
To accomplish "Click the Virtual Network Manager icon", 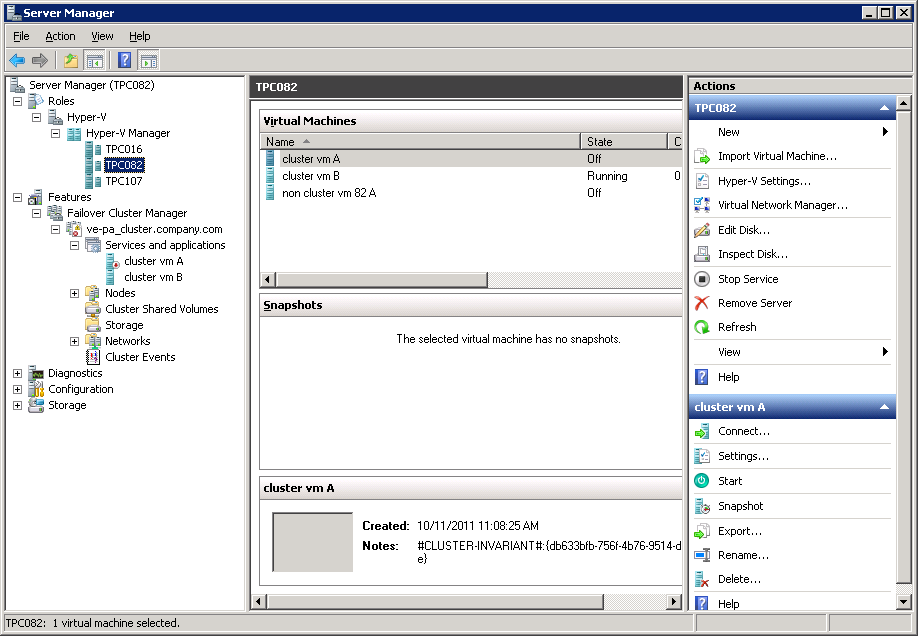I will (x=702, y=205).
